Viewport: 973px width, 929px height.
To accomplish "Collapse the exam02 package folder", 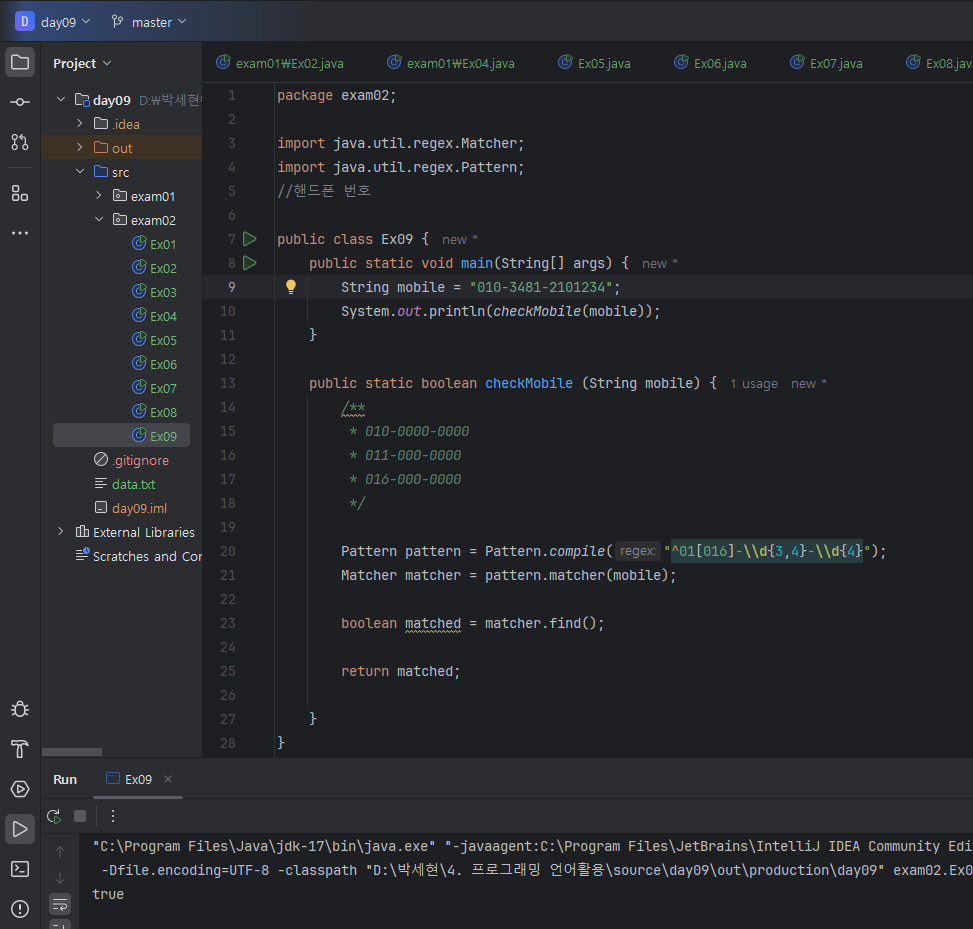I will point(98,220).
